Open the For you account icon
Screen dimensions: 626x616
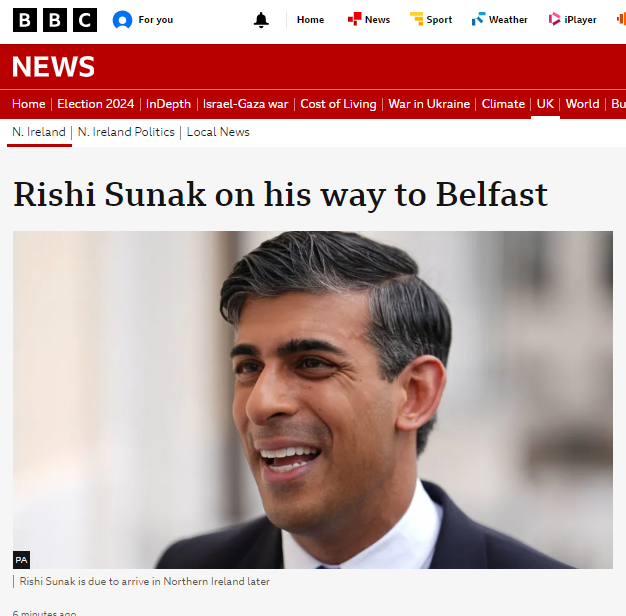tap(122, 20)
